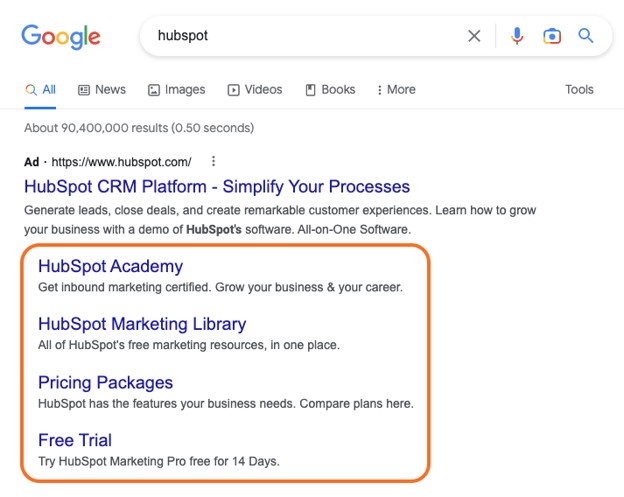
Task: Click the 'Generate leads, close deals' ad description
Action: point(280,220)
